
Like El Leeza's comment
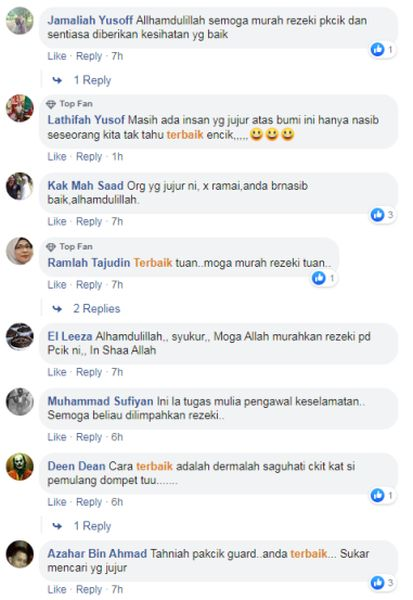point(57,372)
